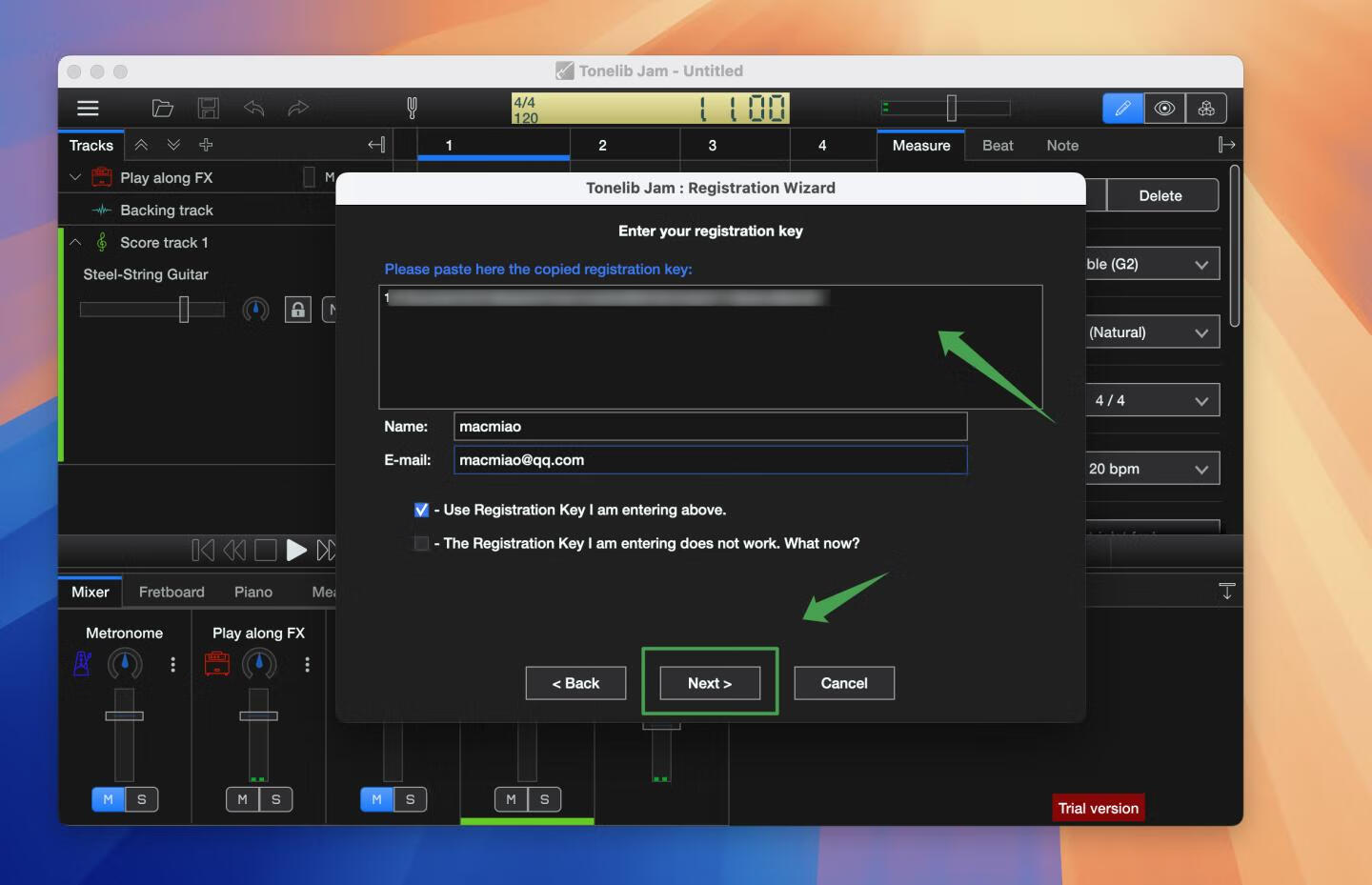This screenshot has height=885, width=1372.
Task: Click the Save icon in the toolbar
Action: (x=208, y=108)
